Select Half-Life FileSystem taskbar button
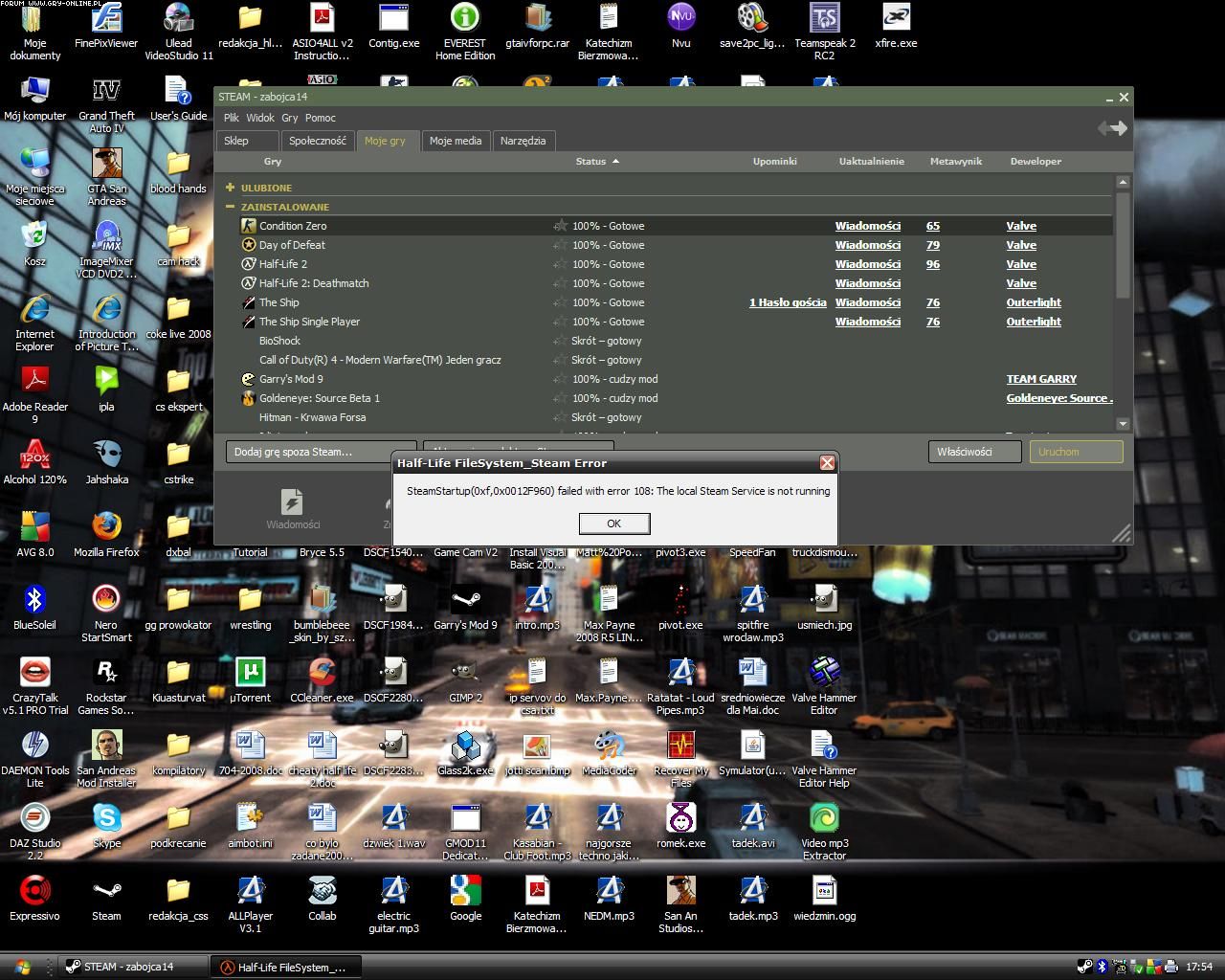 (x=282, y=967)
